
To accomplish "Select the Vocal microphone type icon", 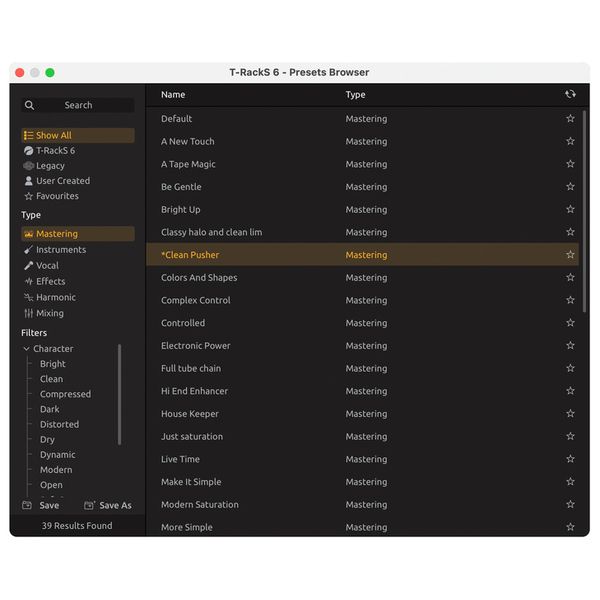I will click(28, 266).
